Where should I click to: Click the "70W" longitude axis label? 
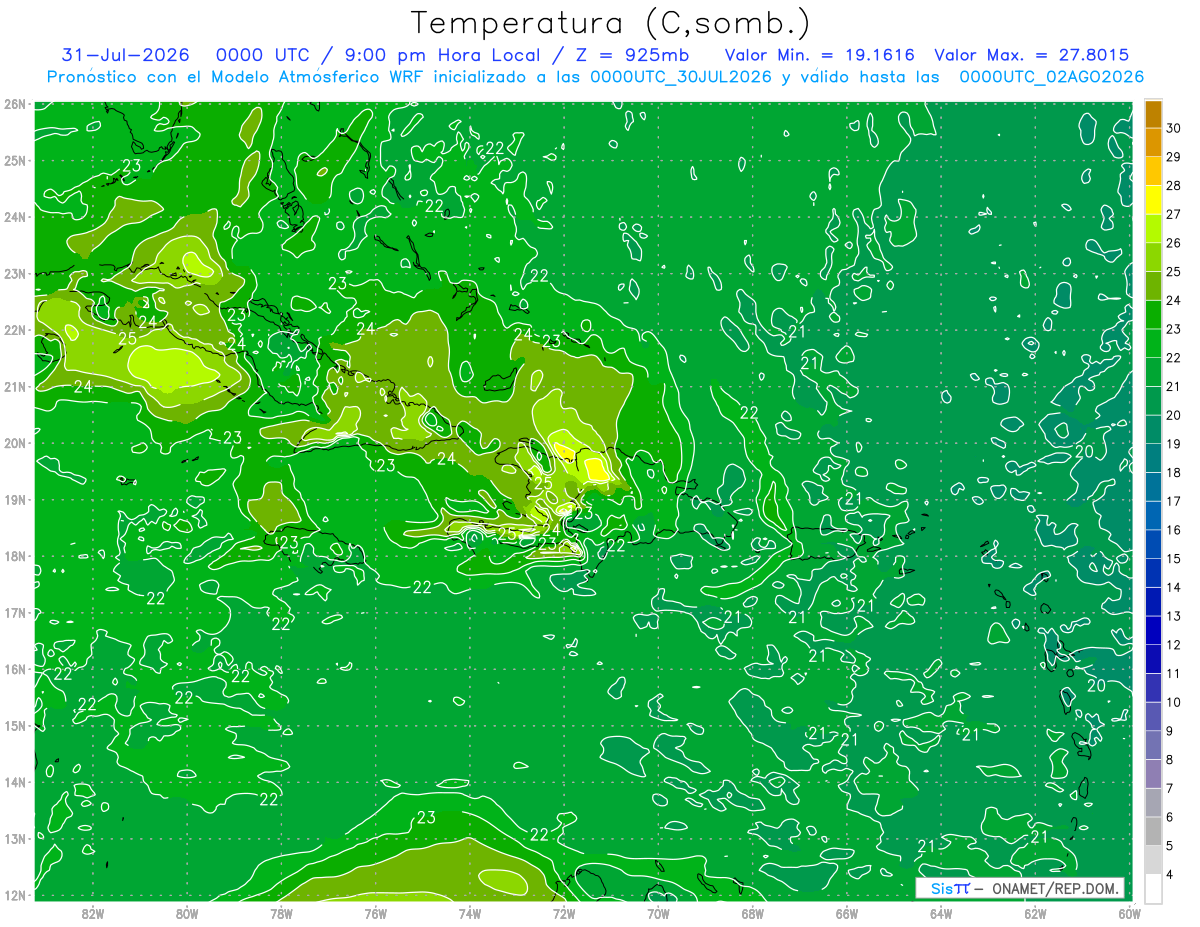pyautogui.click(x=658, y=913)
